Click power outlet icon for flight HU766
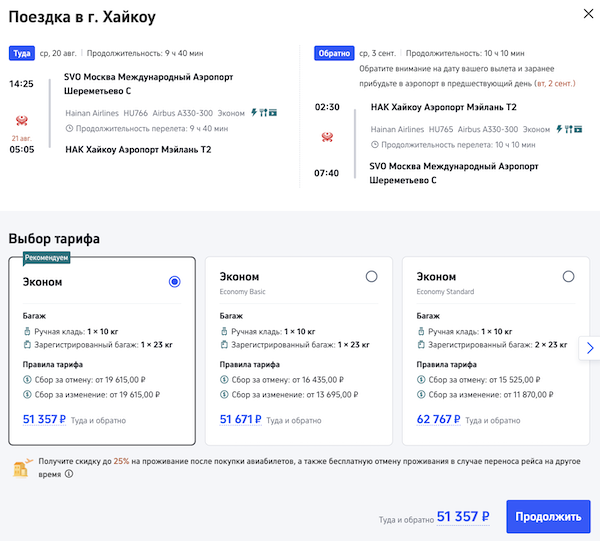 (253, 113)
